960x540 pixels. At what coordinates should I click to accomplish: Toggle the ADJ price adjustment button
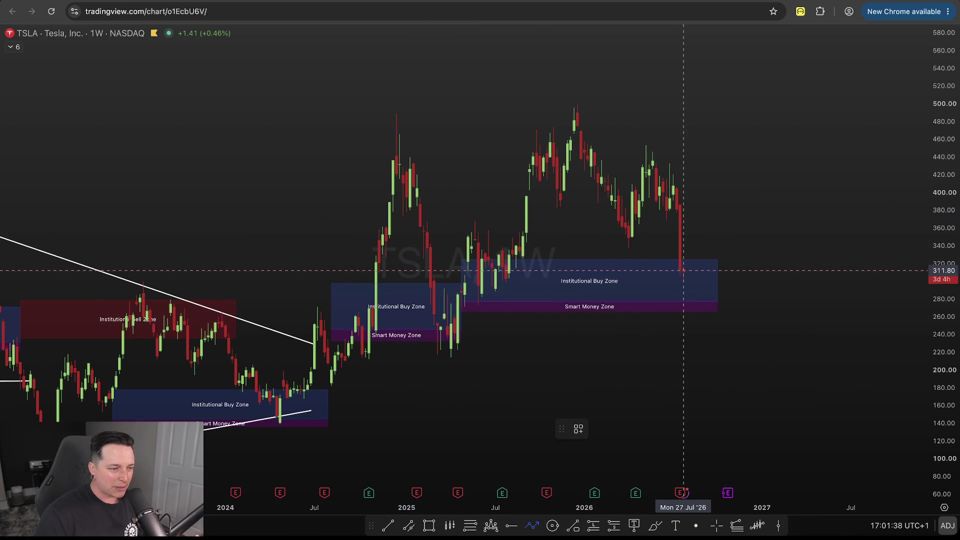coord(947,525)
